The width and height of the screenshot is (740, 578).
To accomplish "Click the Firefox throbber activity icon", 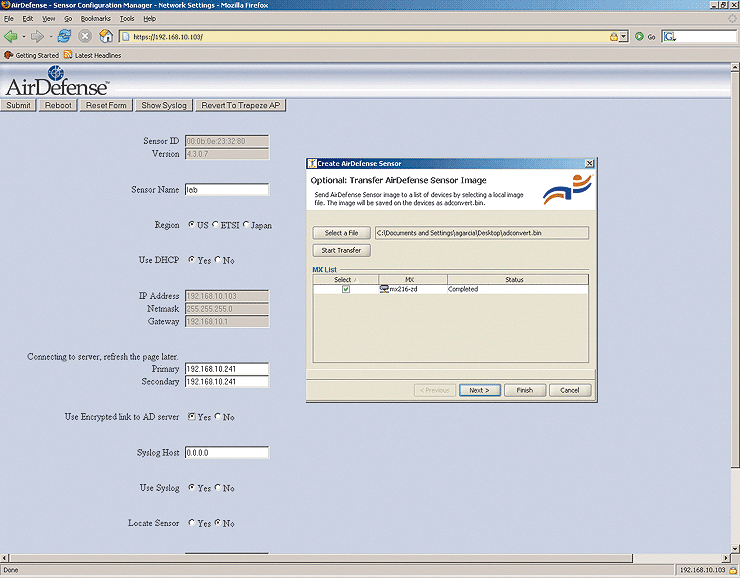I will click(x=732, y=19).
